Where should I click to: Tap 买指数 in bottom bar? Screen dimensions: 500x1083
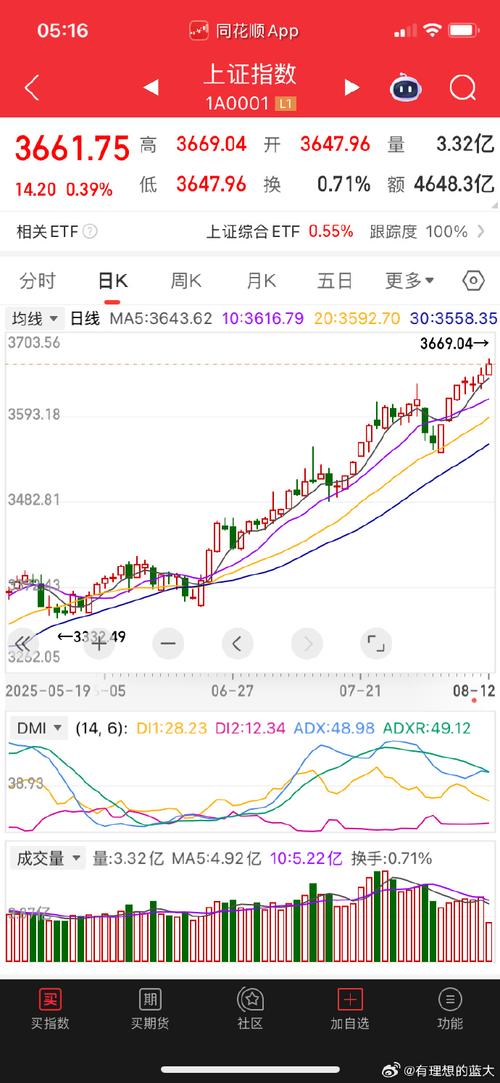(50, 1008)
